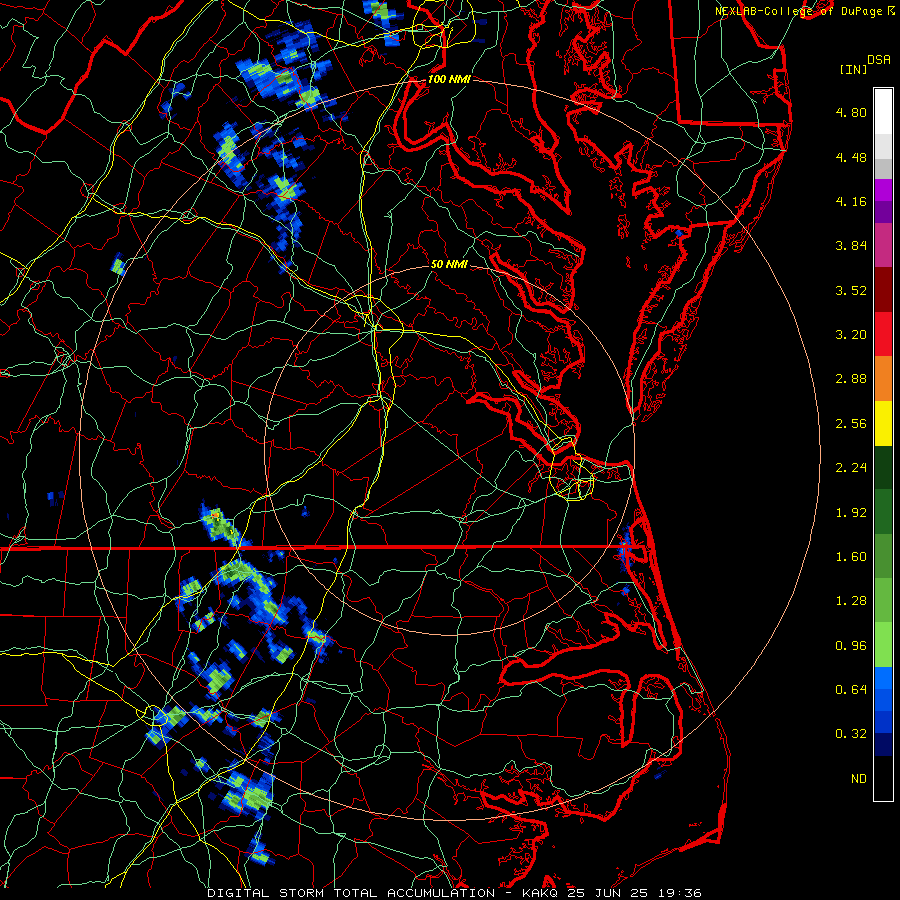Pick the yellow legend swatch
This screenshot has height=900, width=900.
point(883,424)
